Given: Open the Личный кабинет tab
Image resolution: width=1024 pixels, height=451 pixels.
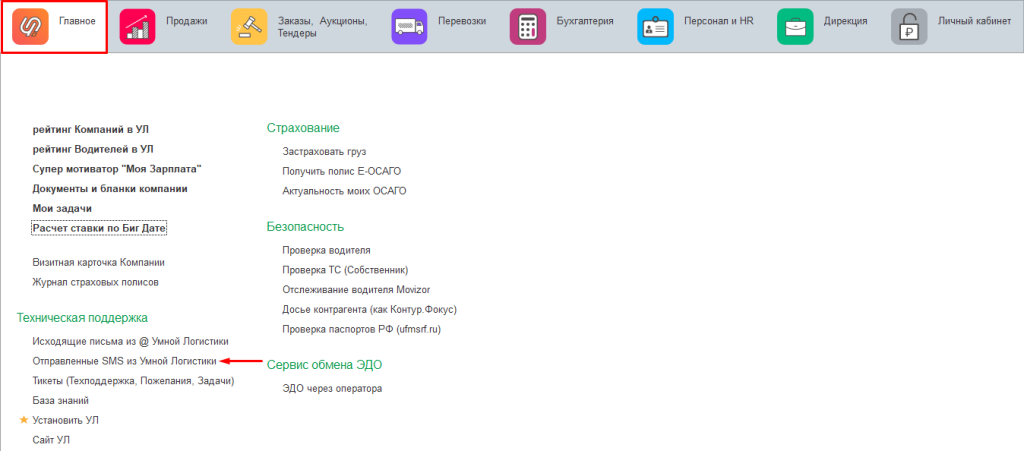Looking at the screenshot, I should coord(953,27).
